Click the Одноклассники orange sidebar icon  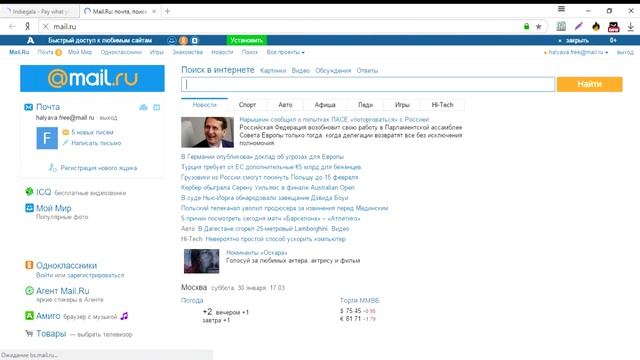[29, 265]
